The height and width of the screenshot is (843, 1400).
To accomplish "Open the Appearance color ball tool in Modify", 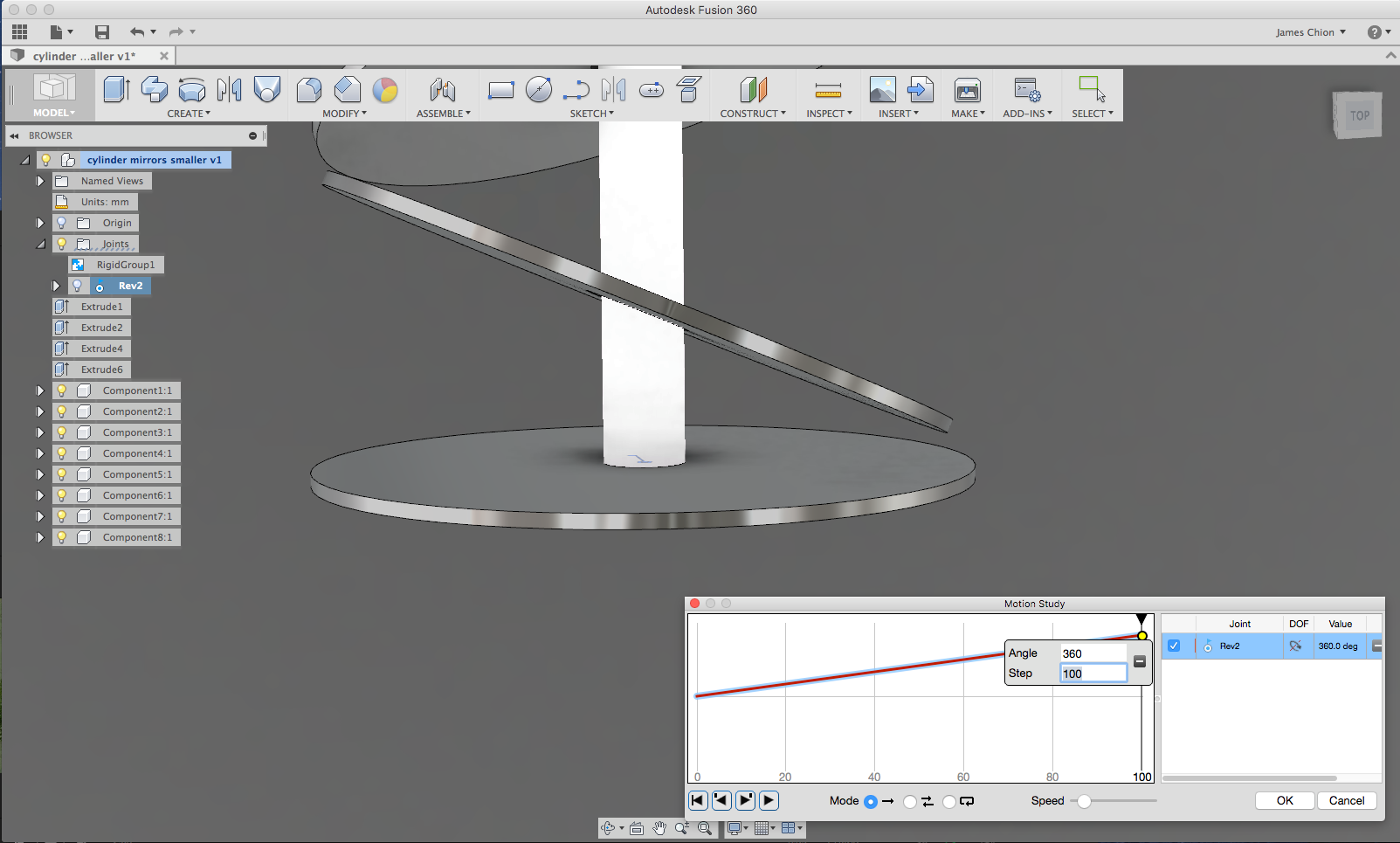I will tap(385, 90).
